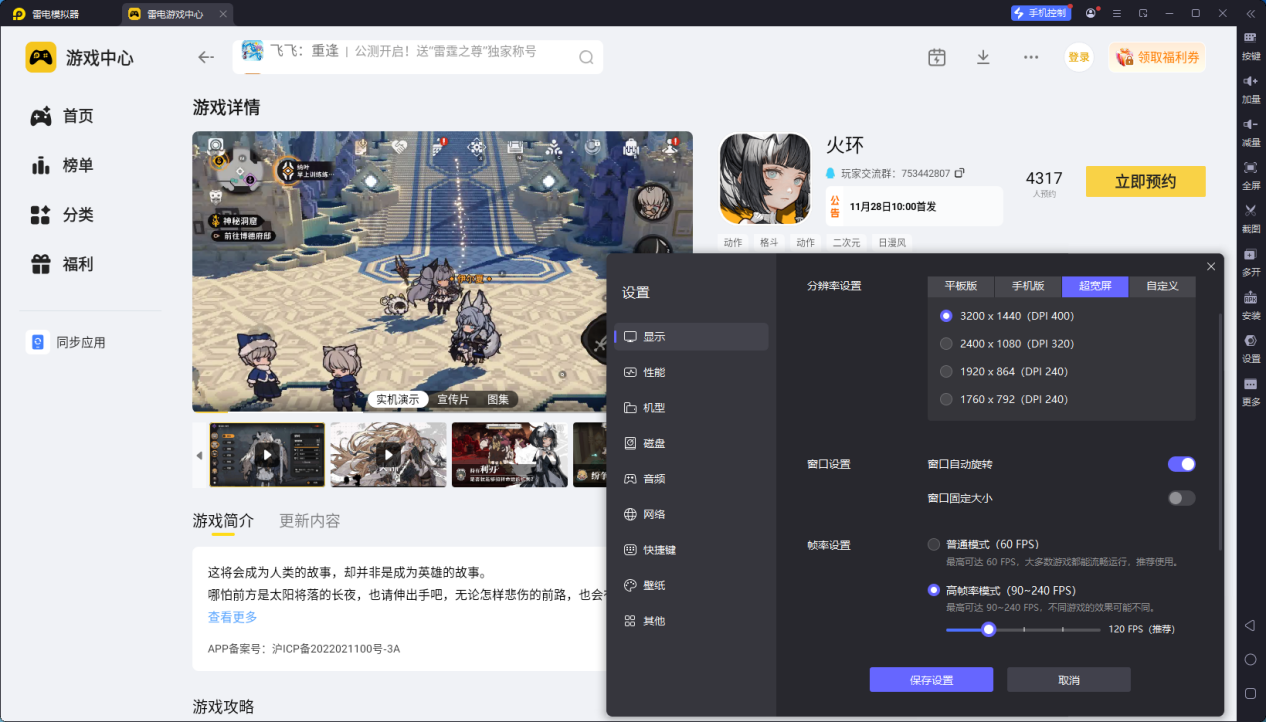Image resolution: width=1266 pixels, height=722 pixels.
Task: Click the search magnifier icon
Action: click(x=586, y=58)
